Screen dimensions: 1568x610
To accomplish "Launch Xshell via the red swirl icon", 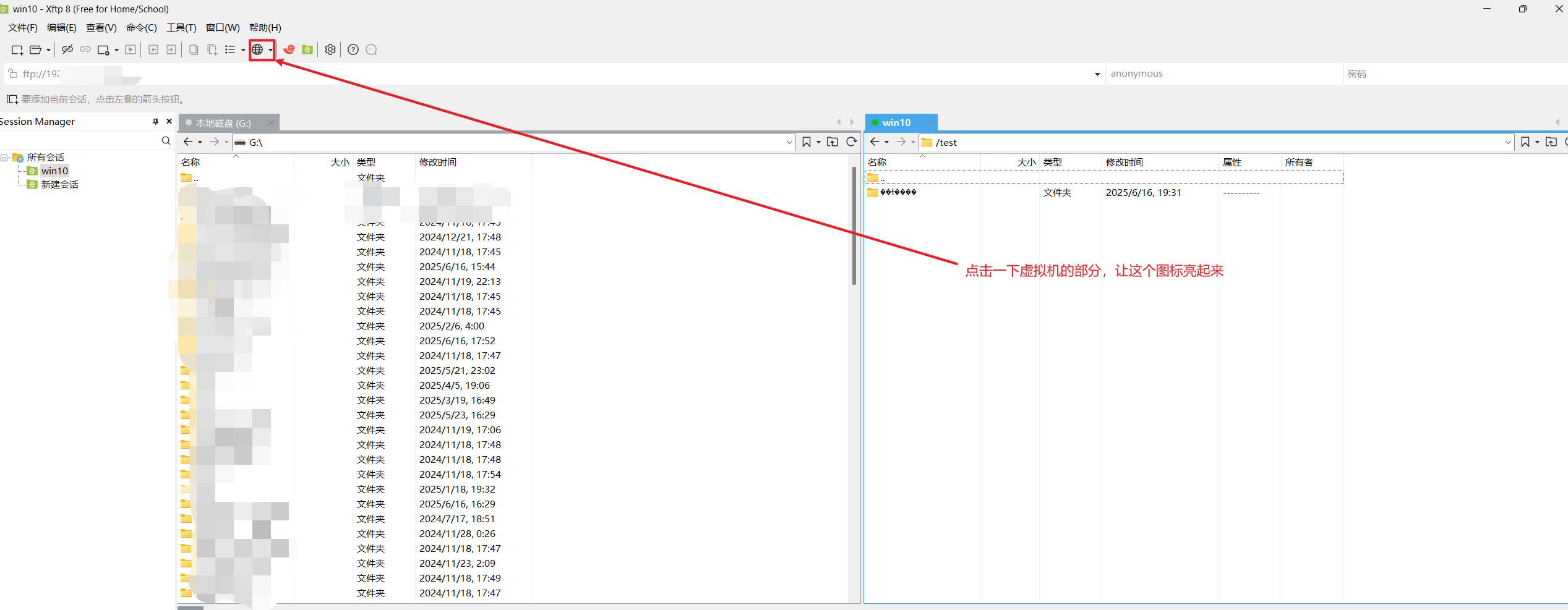I will point(289,49).
